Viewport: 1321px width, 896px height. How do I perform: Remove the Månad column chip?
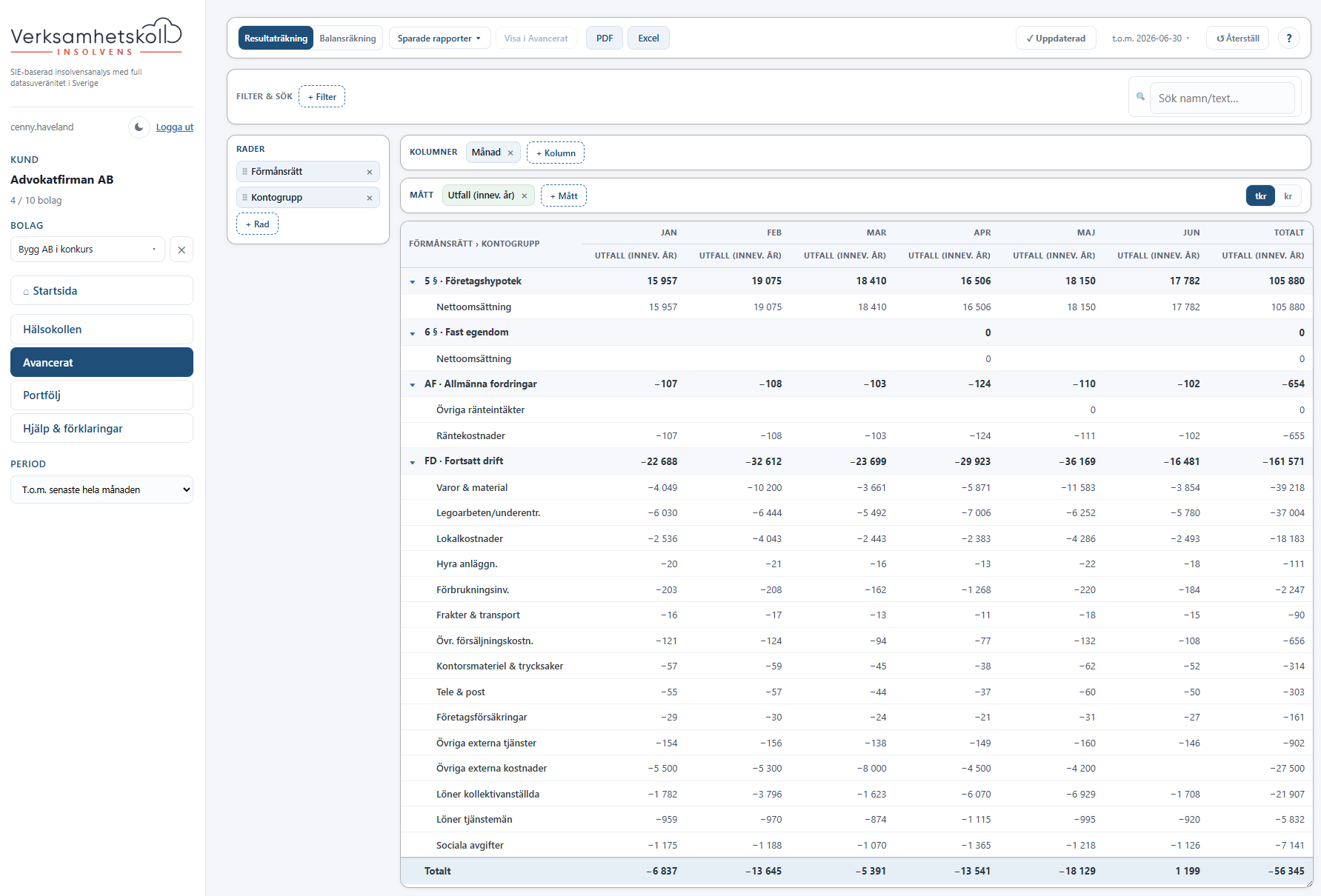(510, 153)
